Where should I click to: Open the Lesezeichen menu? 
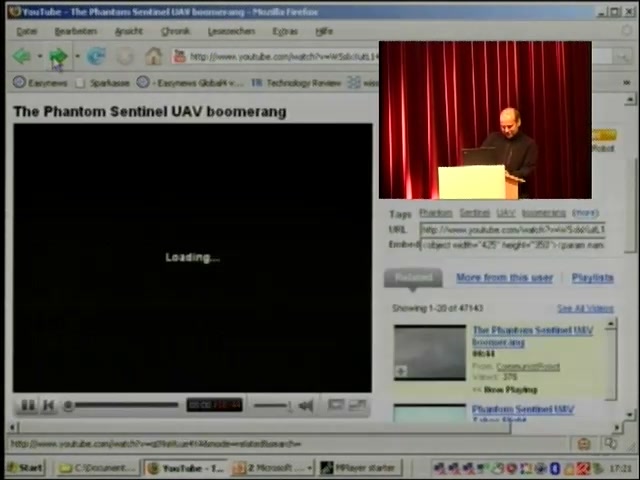pyautogui.click(x=231, y=31)
